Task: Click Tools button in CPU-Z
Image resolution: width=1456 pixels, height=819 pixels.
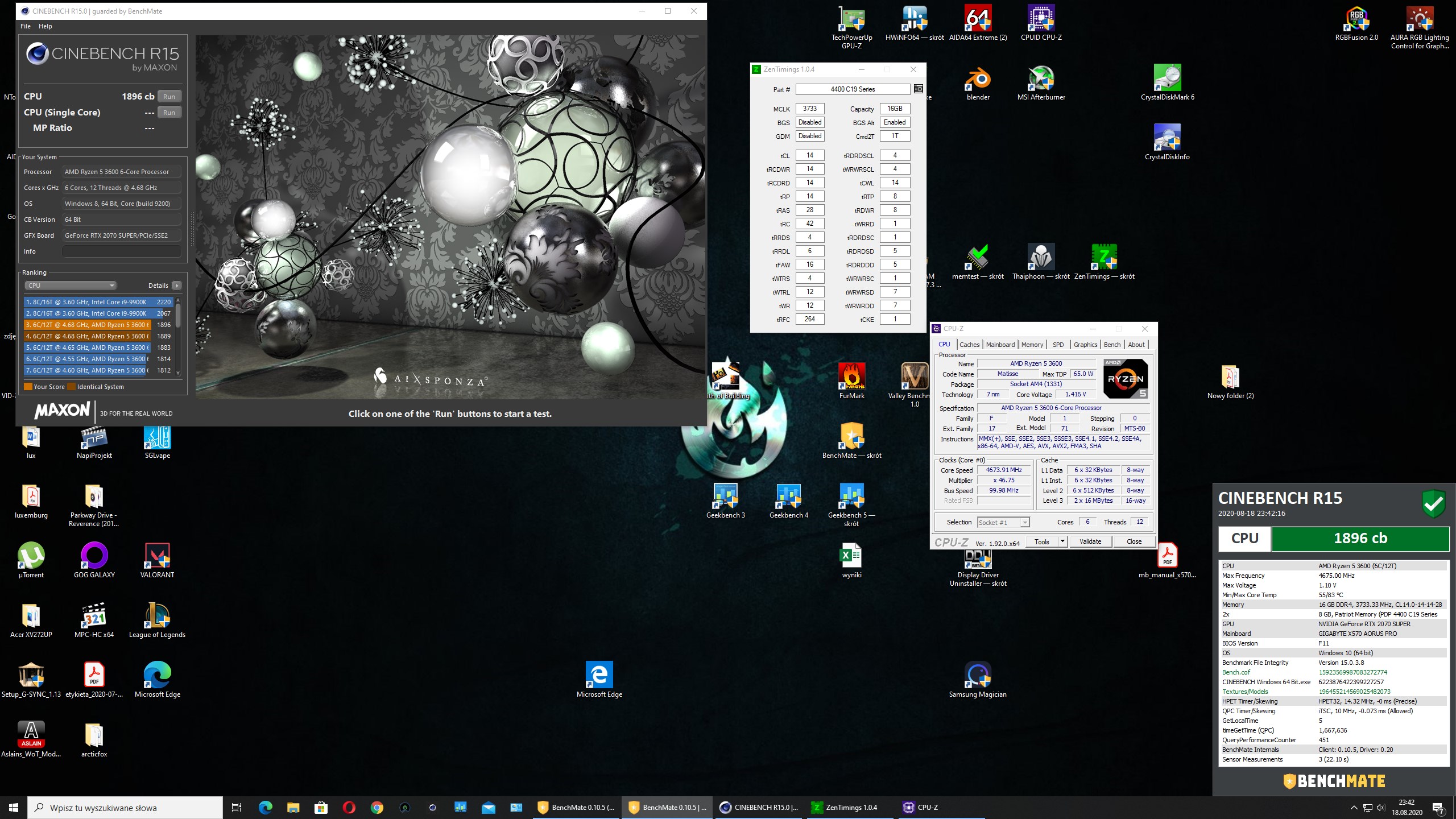Action: coord(1042,541)
